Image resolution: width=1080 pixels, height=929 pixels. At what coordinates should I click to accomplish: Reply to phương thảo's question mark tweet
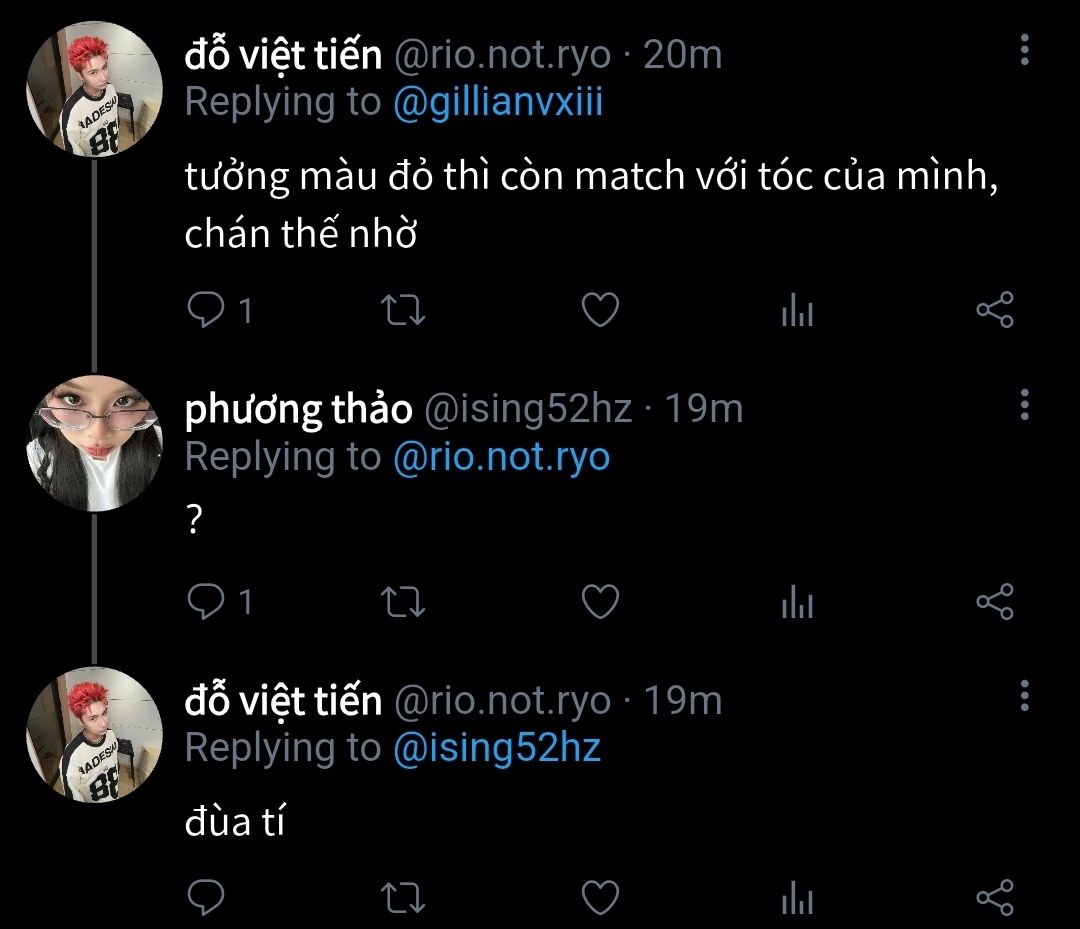[x=206, y=601]
